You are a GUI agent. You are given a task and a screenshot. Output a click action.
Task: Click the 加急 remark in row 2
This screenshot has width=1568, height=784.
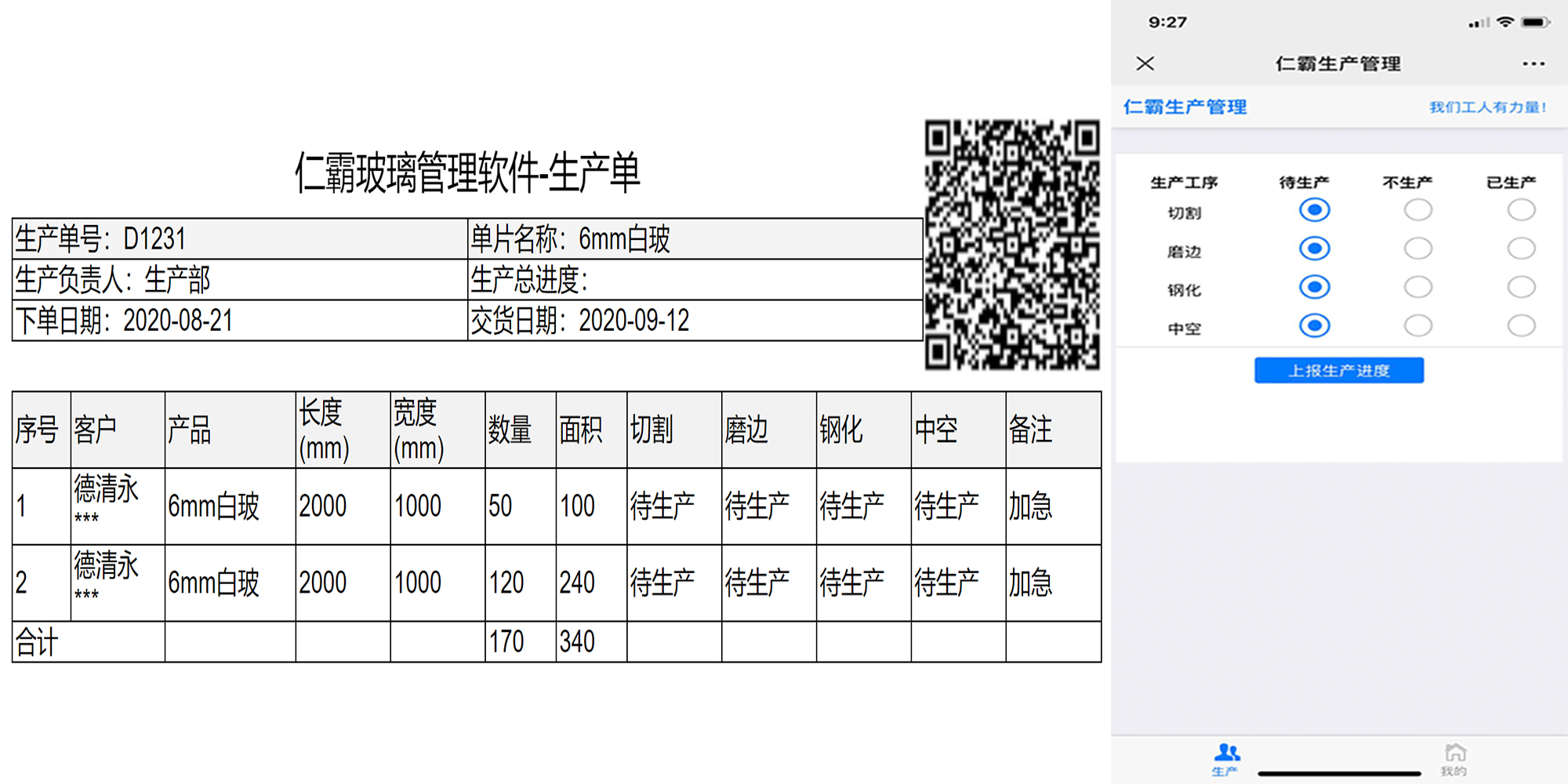click(1030, 583)
